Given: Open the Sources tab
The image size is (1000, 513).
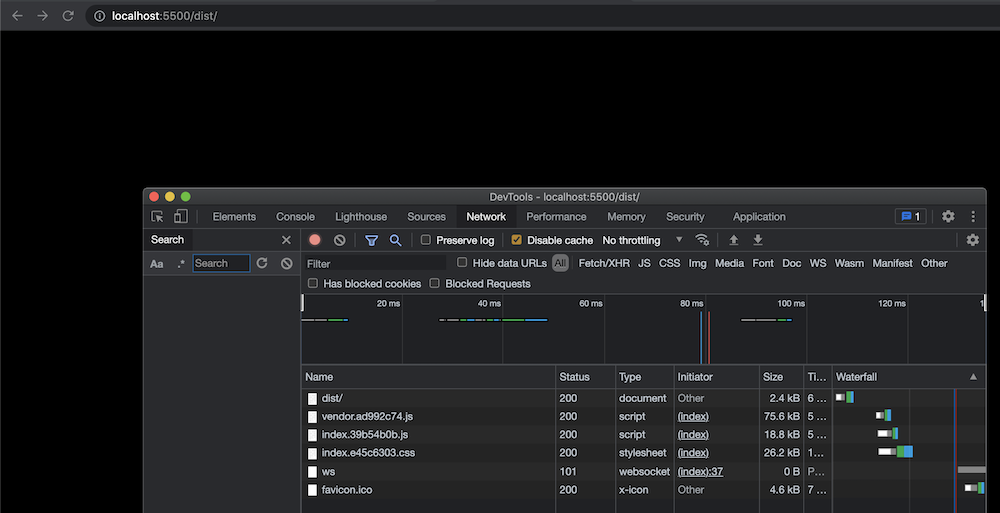Looking at the screenshot, I should point(427,216).
